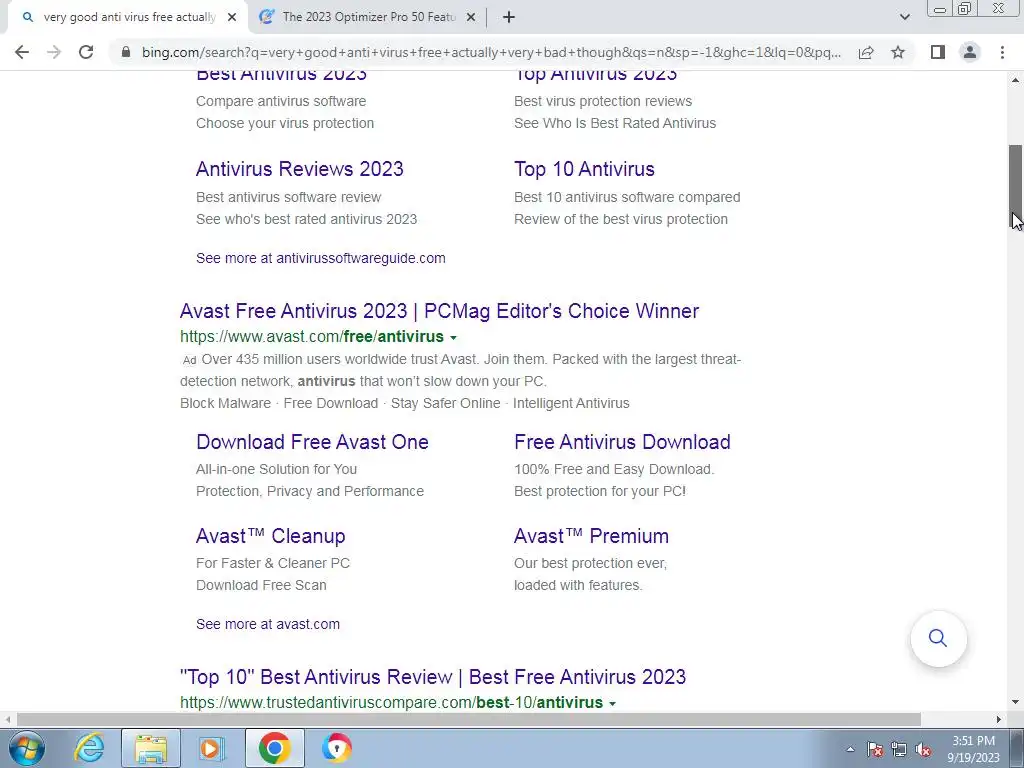1024x768 pixels.
Task: Click the 'Best virus protection reviews' text
Action: point(603,101)
